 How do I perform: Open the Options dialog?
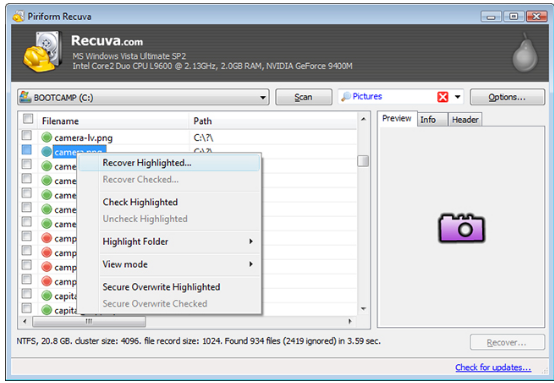[507, 97]
